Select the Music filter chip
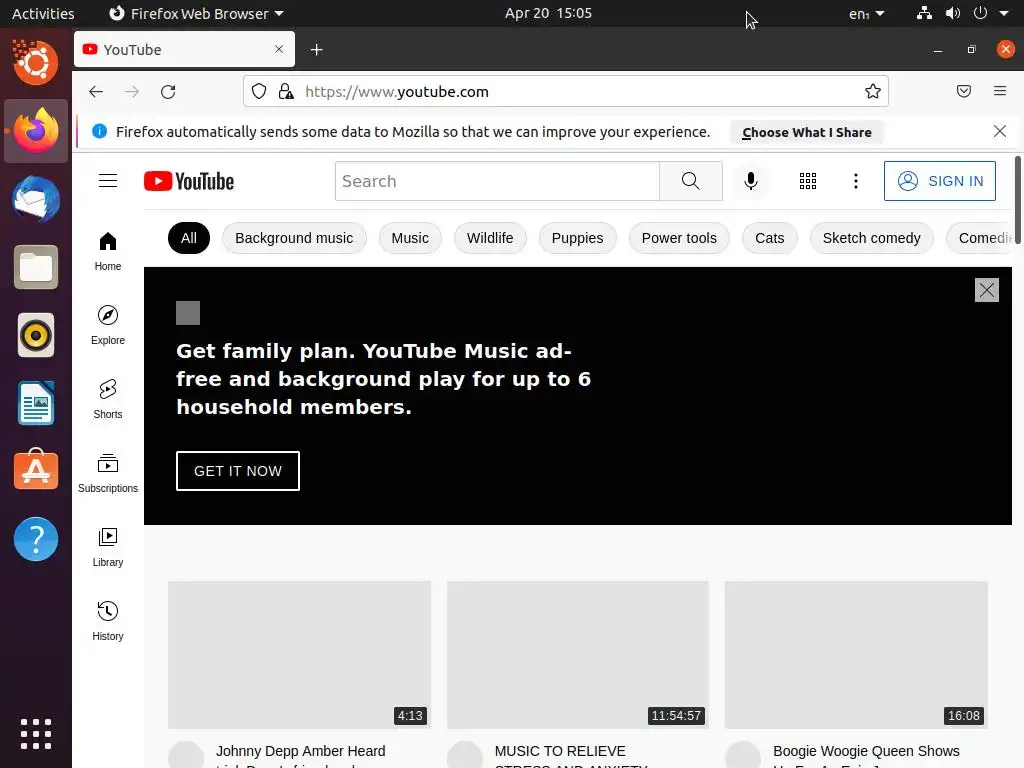Image resolution: width=1024 pixels, height=768 pixels. pos(410,238)
